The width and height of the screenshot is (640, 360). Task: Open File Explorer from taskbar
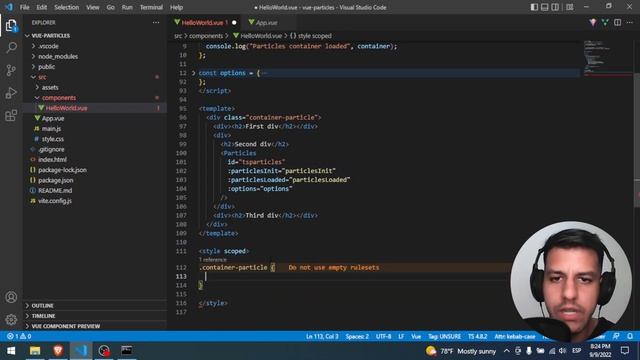35,351
